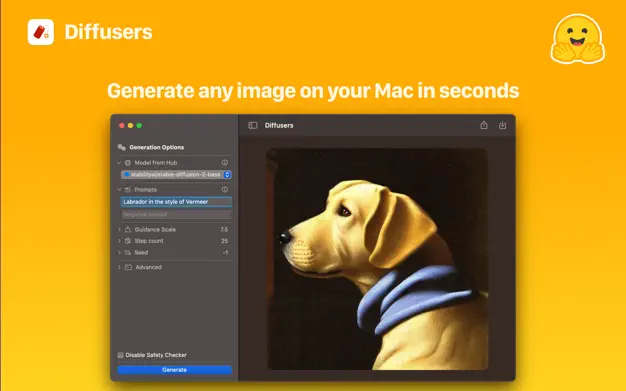The height and width of the screenshot is (391, 626).
Task: Expand the Guidance Scale option
Action: [x=119, y=229]
